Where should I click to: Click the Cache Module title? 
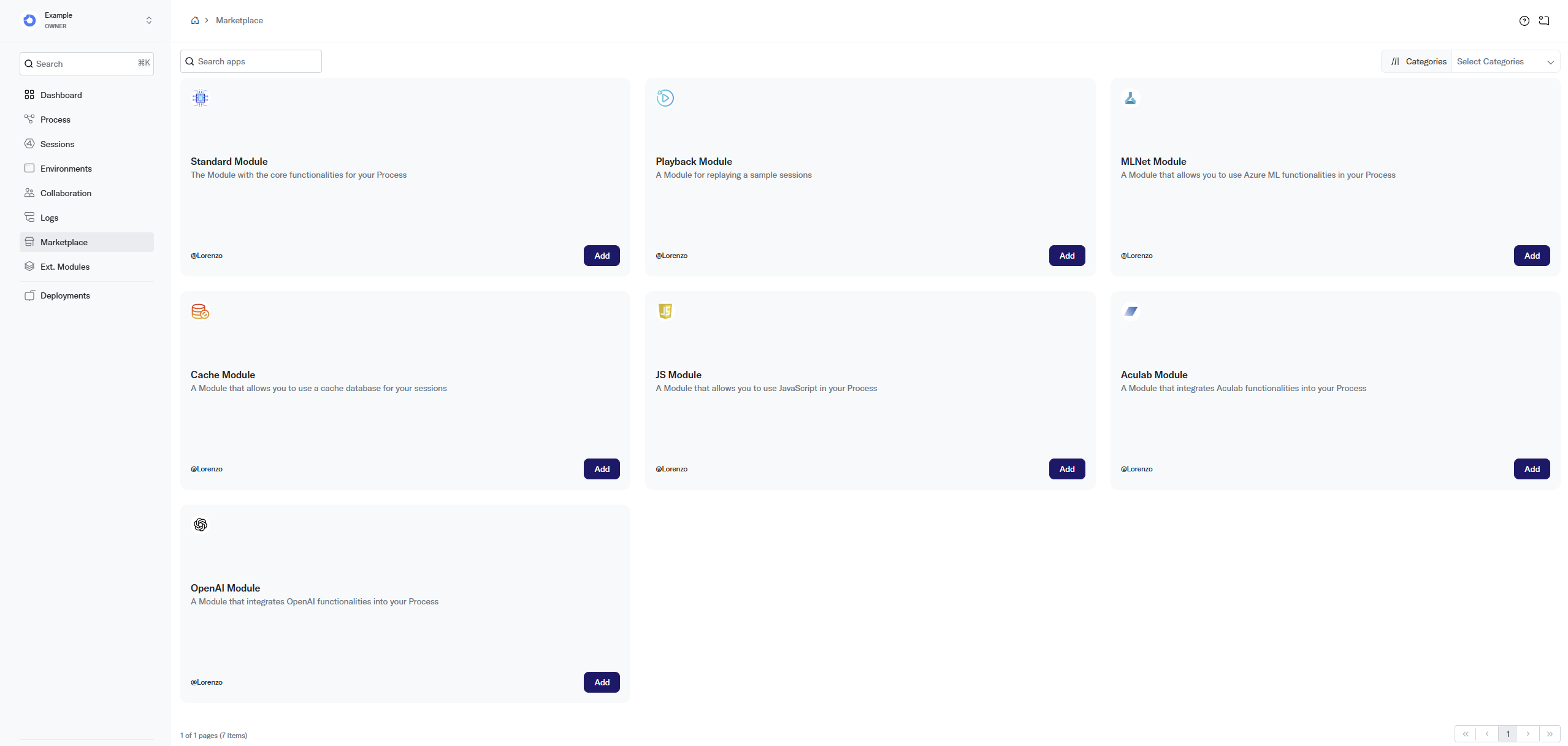pyautogui.click(x=223, y=375)
